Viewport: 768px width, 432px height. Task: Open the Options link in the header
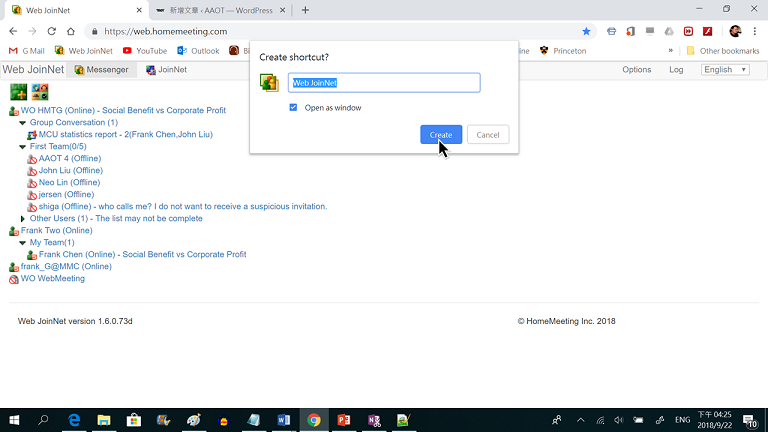pos(636,70)
